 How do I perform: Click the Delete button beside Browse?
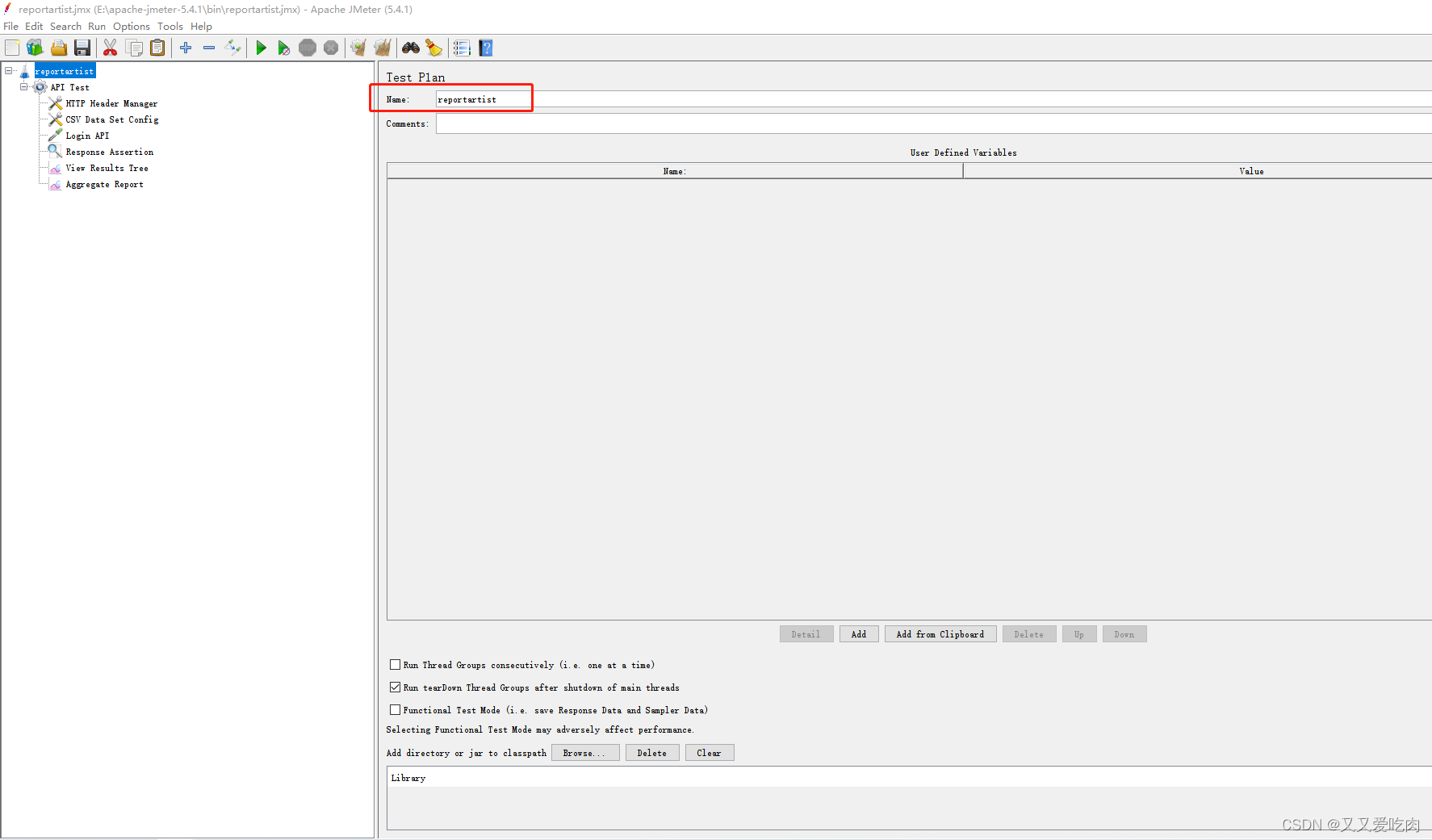coord(652,753)
